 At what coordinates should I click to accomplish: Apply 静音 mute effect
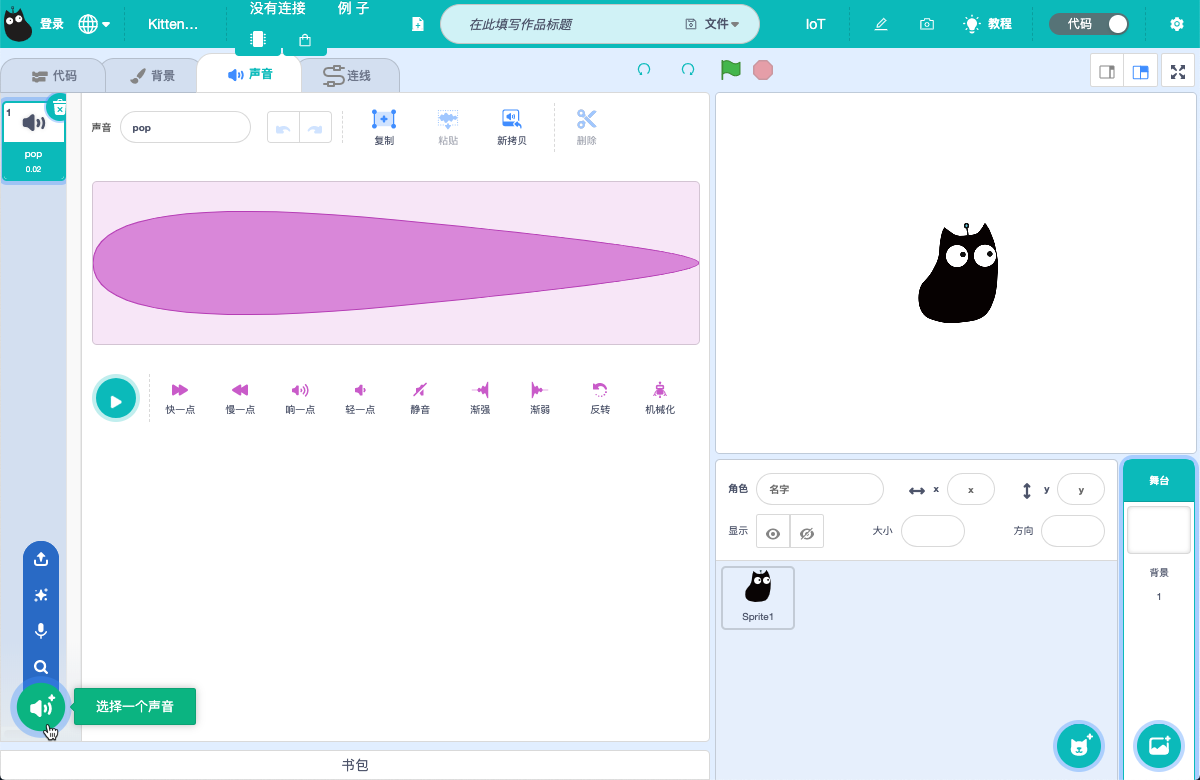[x=420, y=397]
